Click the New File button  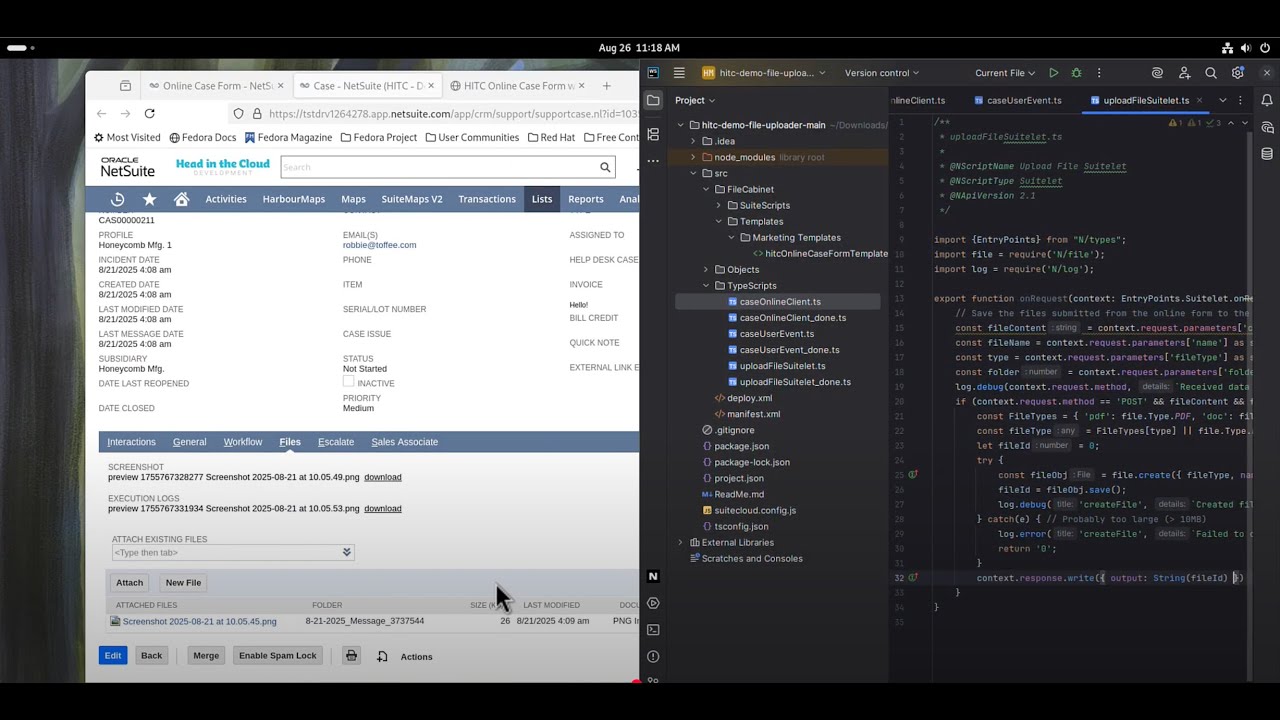click(183, 583)
